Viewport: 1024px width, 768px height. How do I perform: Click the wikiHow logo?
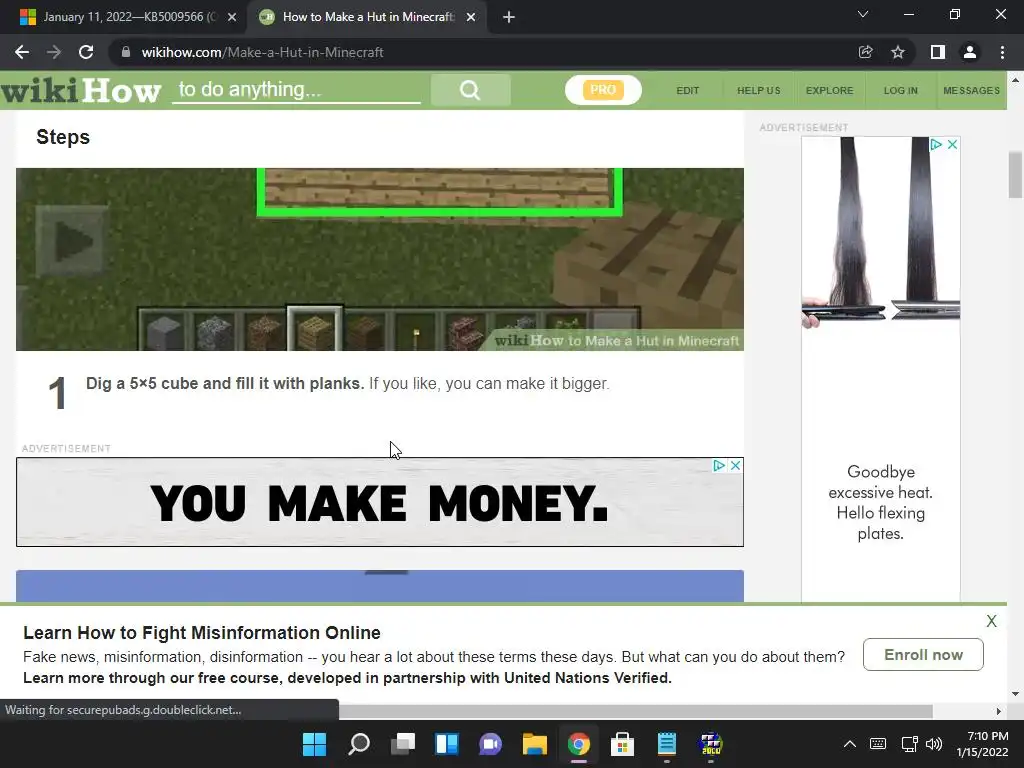tap(81, 90)
